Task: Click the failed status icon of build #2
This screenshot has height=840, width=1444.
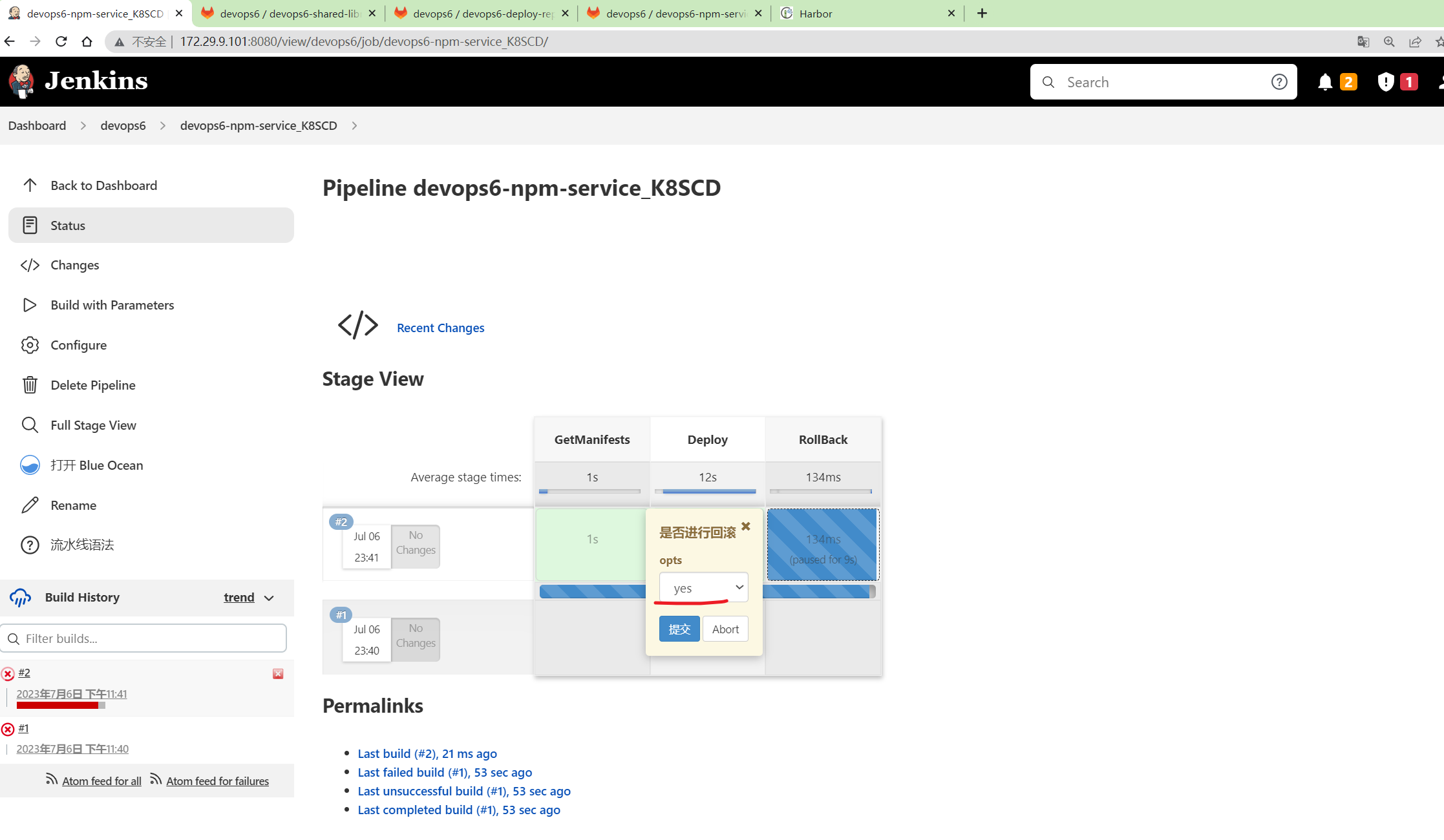Action: [8, 674]
